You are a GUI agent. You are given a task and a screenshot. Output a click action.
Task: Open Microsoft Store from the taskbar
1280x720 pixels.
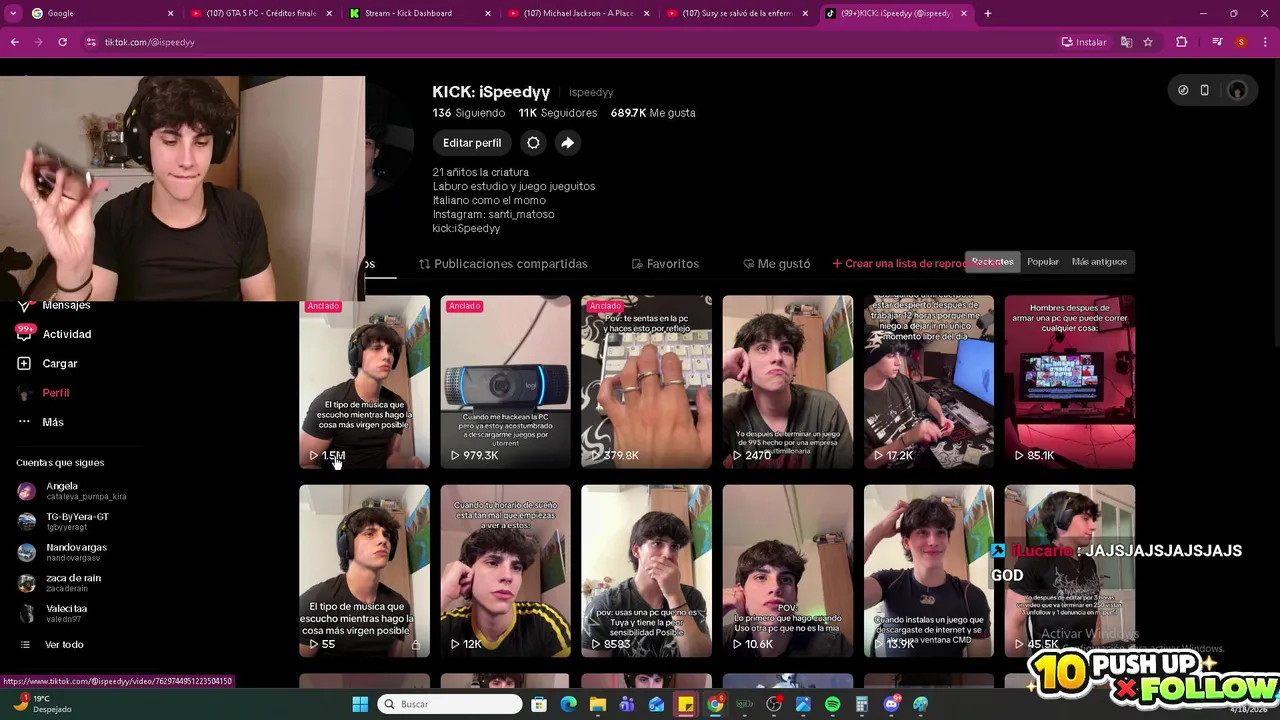click(540, 704)
